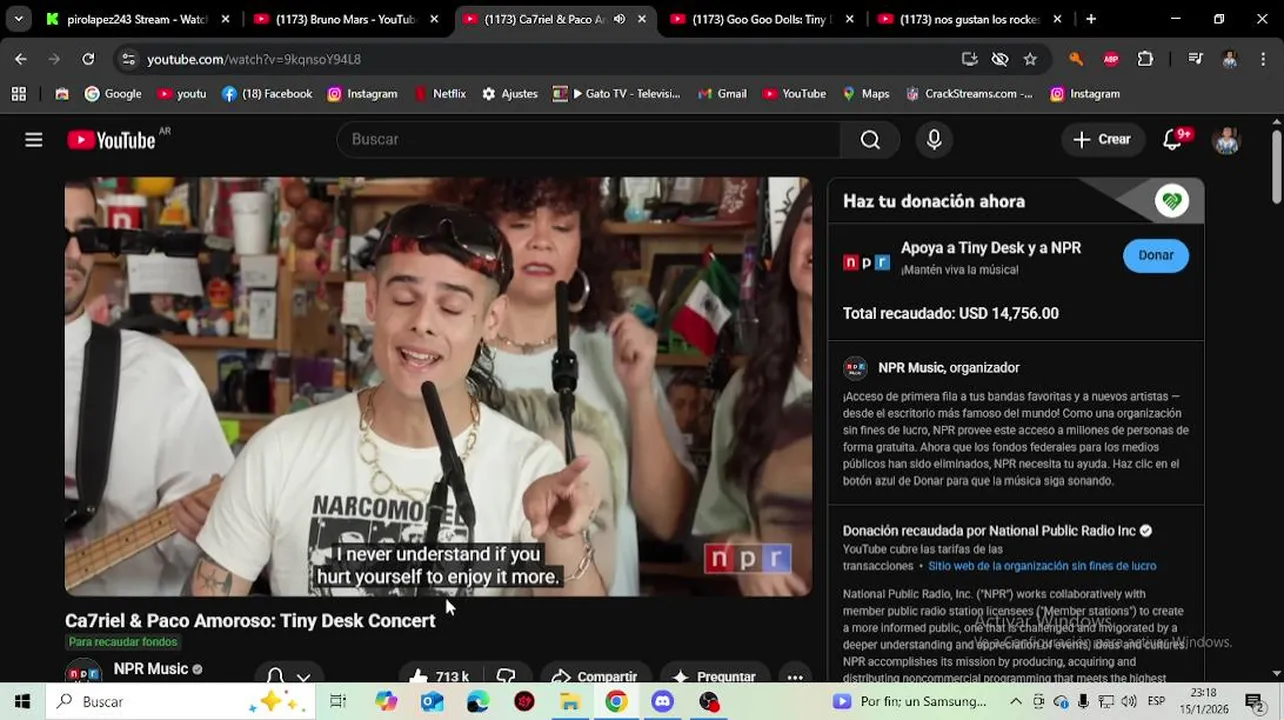Open the Gato TV bookmark

pyautogui.click(x=616, y=94)
